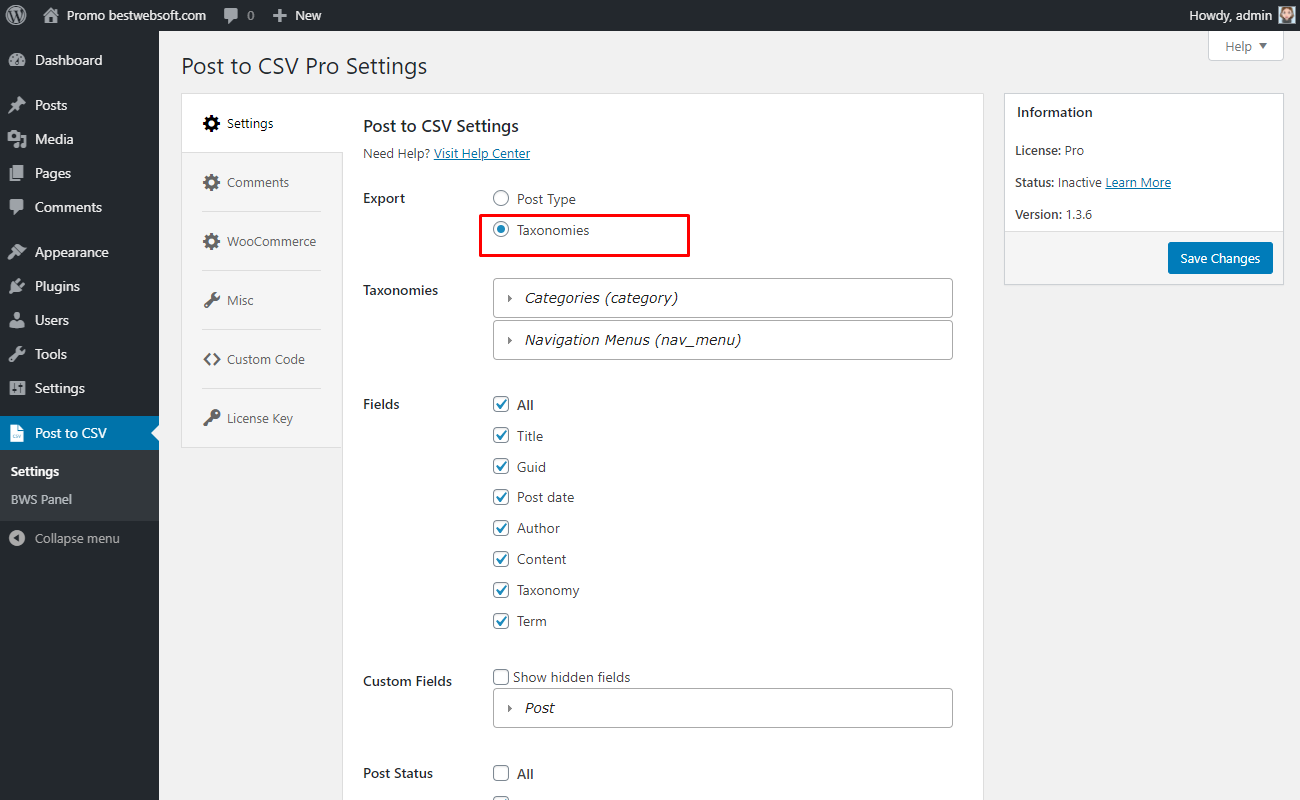The image size is (1300, 800).
Task: Expand Navigation Menus (nav_menu) section
Action: click(722, 340)
